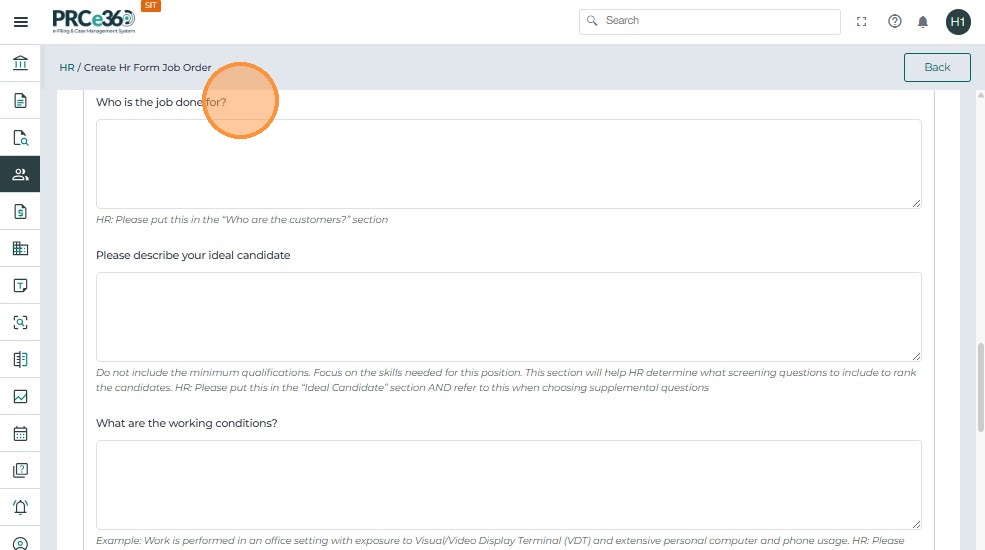The height and width of the screenshot is (550, 985).
Task: Click into the ideal candidate text area
Action: pyautogui.click(x=508, y=316)
